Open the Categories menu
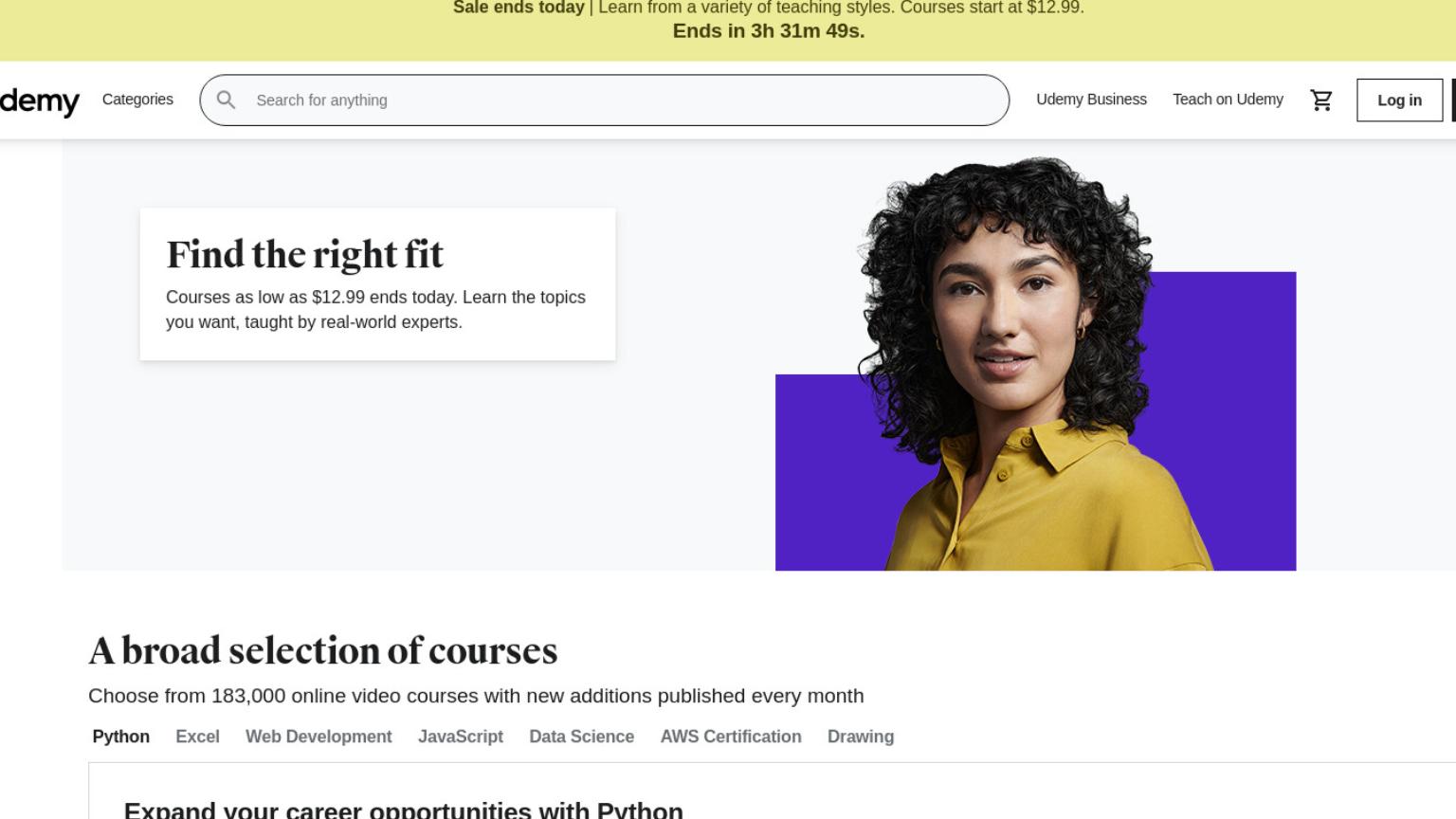 coord(137,100)
